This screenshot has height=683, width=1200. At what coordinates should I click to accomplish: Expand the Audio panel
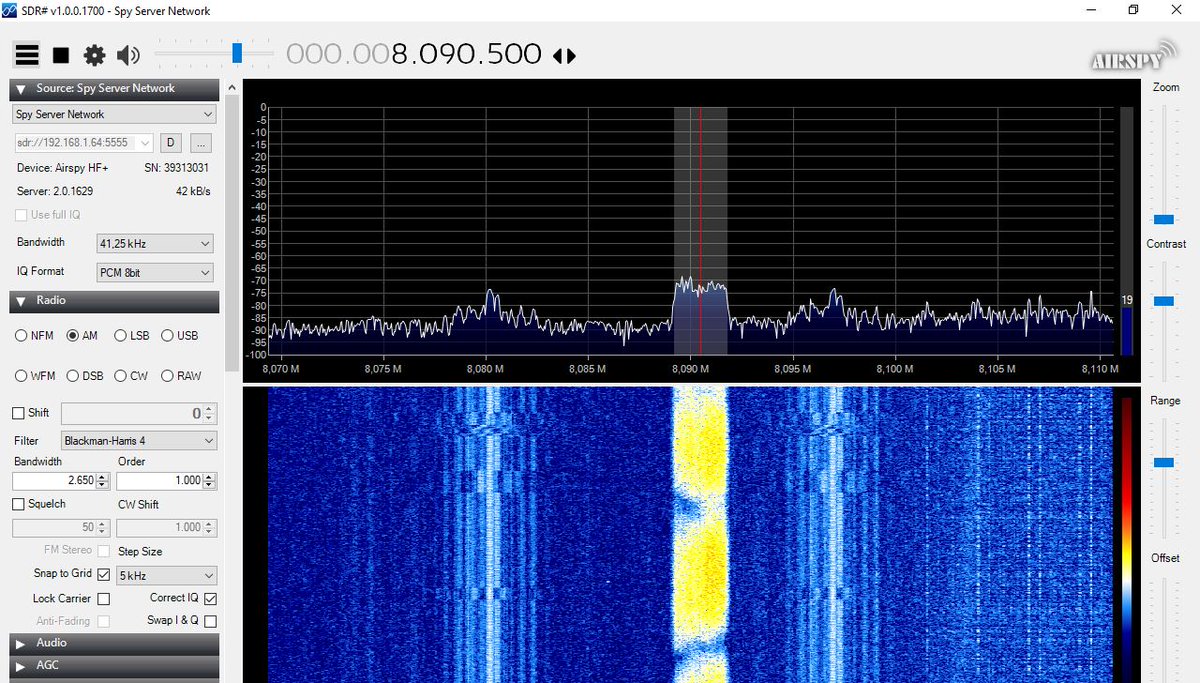click(113, 642)
